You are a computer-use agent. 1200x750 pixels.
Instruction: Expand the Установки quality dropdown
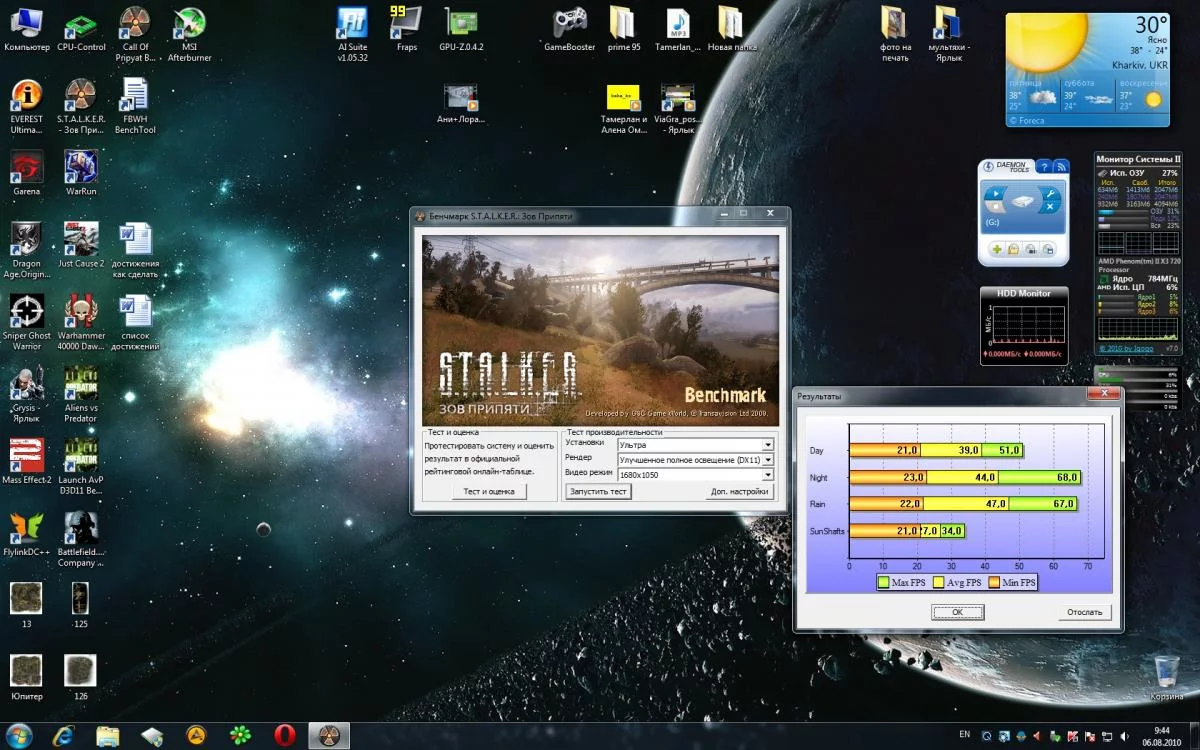767,445
